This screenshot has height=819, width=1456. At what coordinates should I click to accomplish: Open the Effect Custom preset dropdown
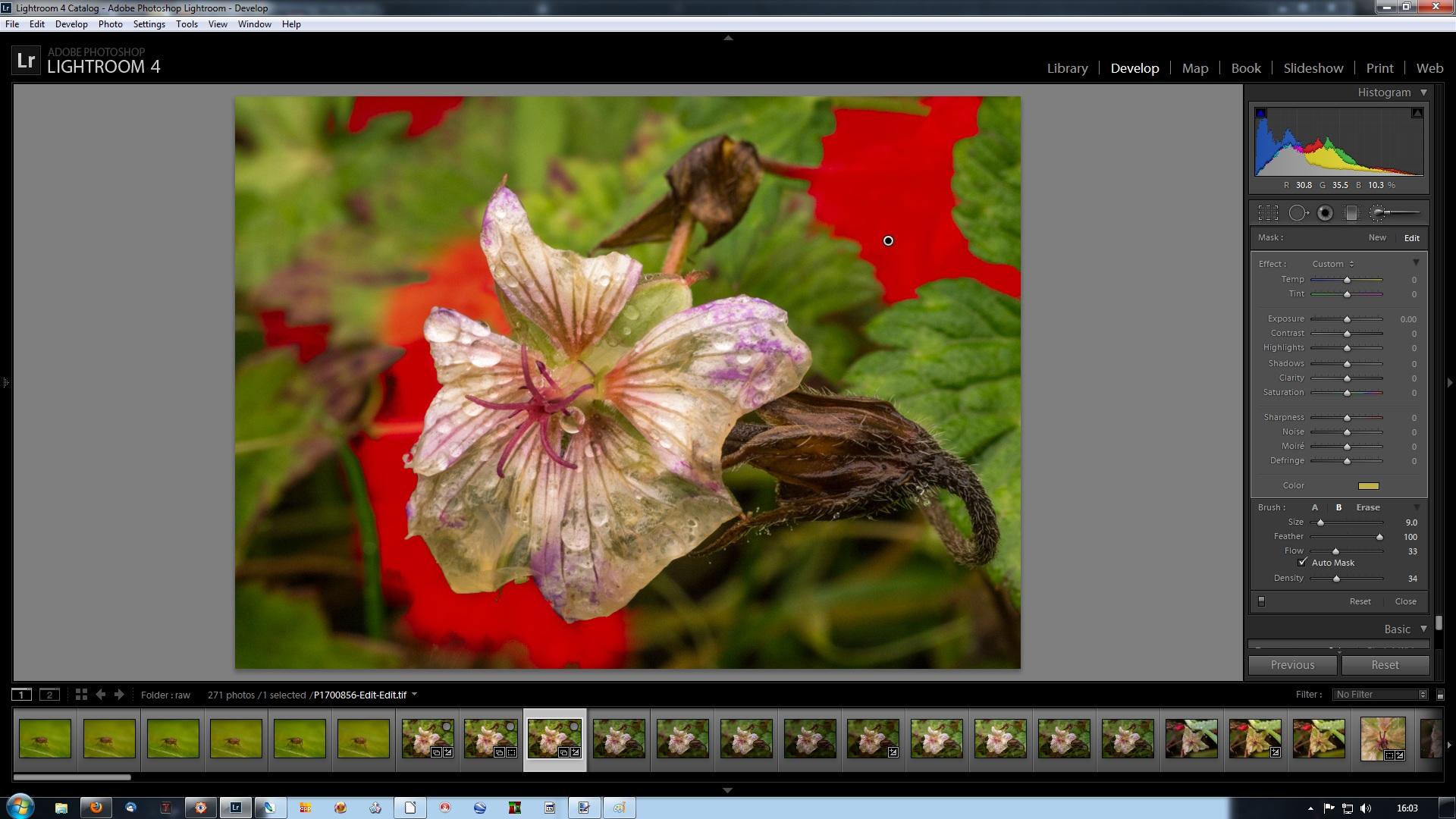pyautogui.click(x=1333, y=264)
